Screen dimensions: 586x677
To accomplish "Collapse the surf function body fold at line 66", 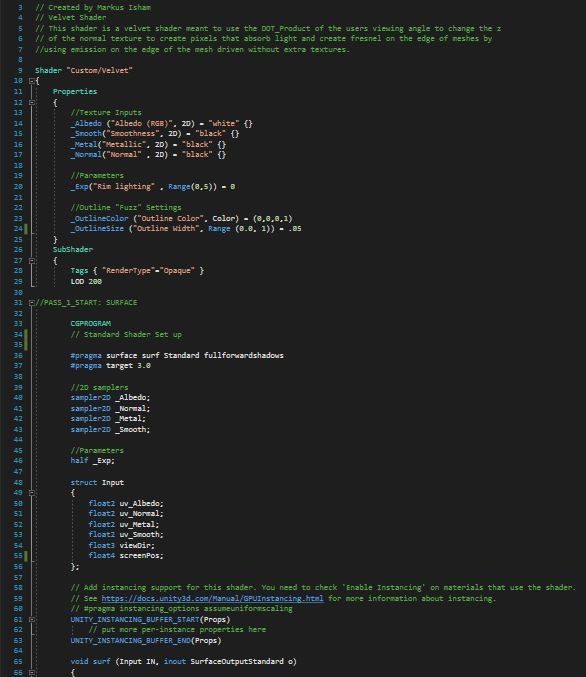I will [32, 672].
